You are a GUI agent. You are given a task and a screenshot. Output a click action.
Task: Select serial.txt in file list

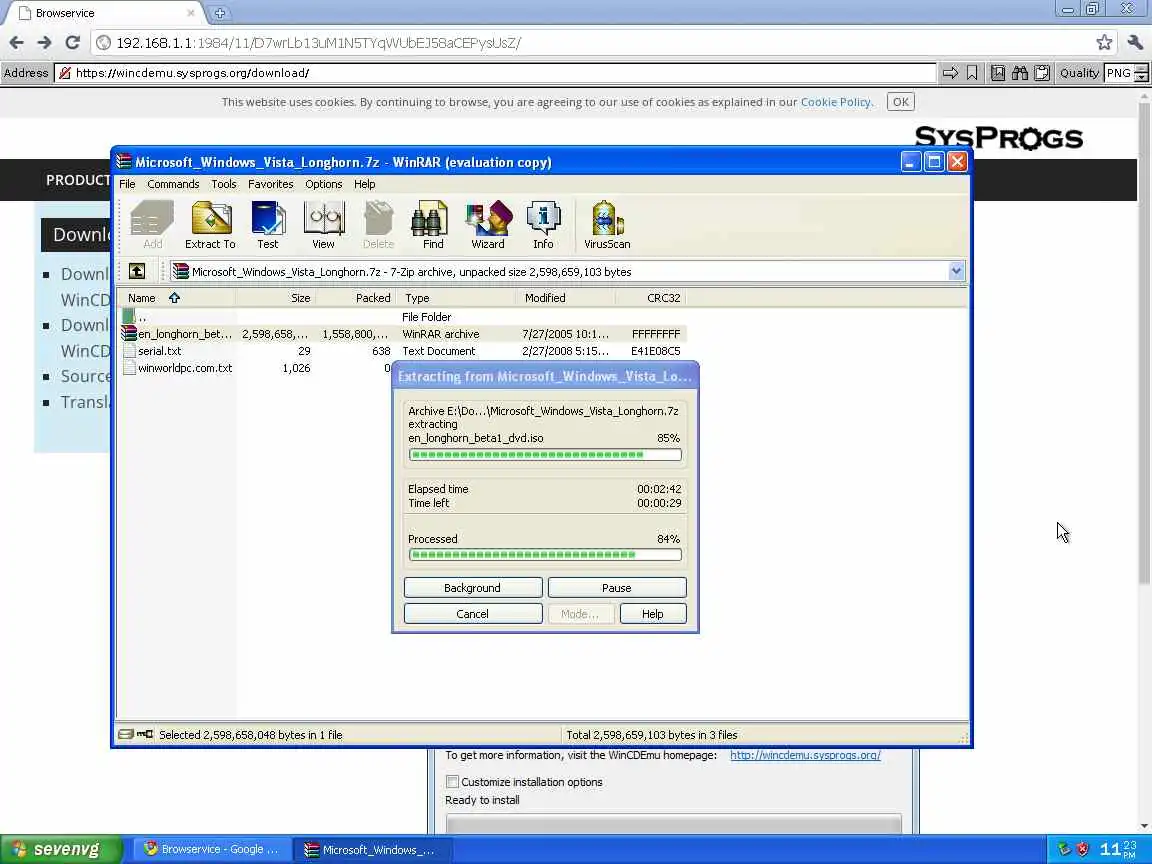403,351
